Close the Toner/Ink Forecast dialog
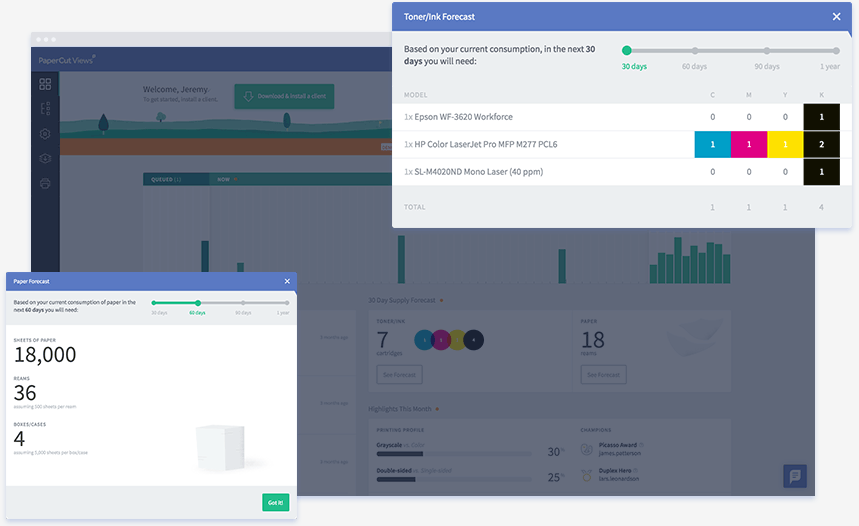859x526 pixels. 837,16
